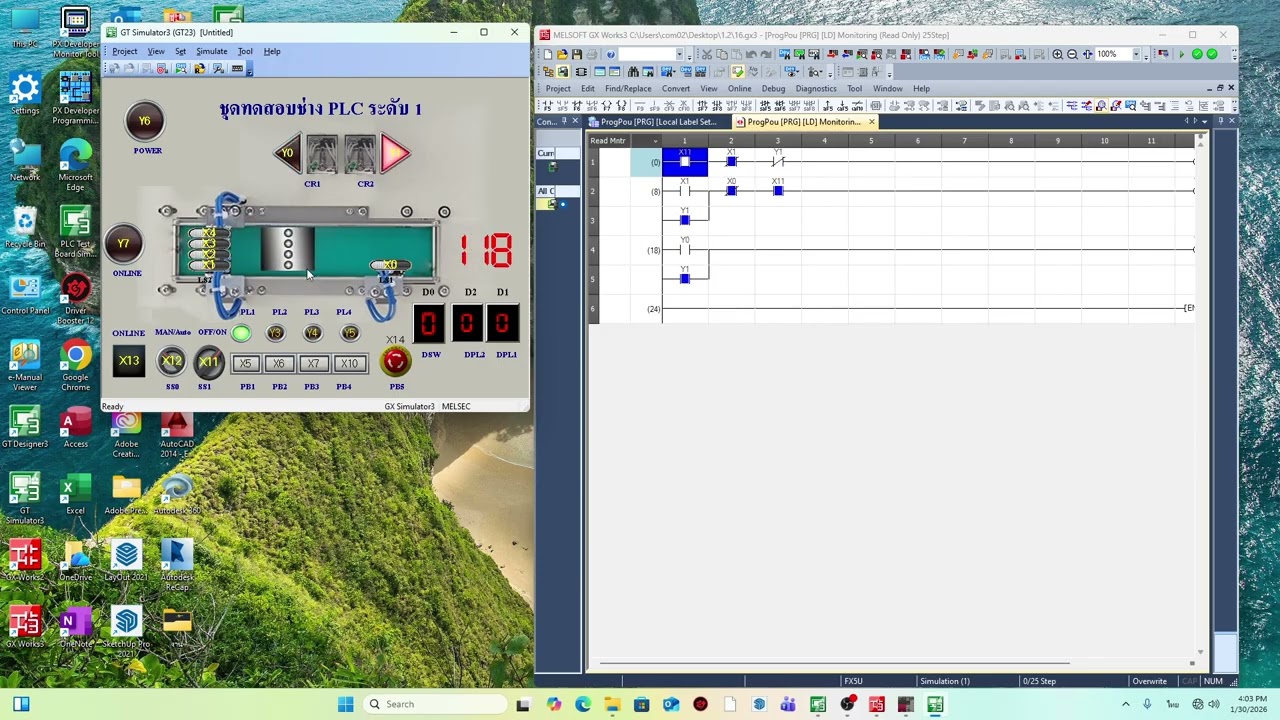Hit the red X14 emergency PB5 button

(396, 361)
